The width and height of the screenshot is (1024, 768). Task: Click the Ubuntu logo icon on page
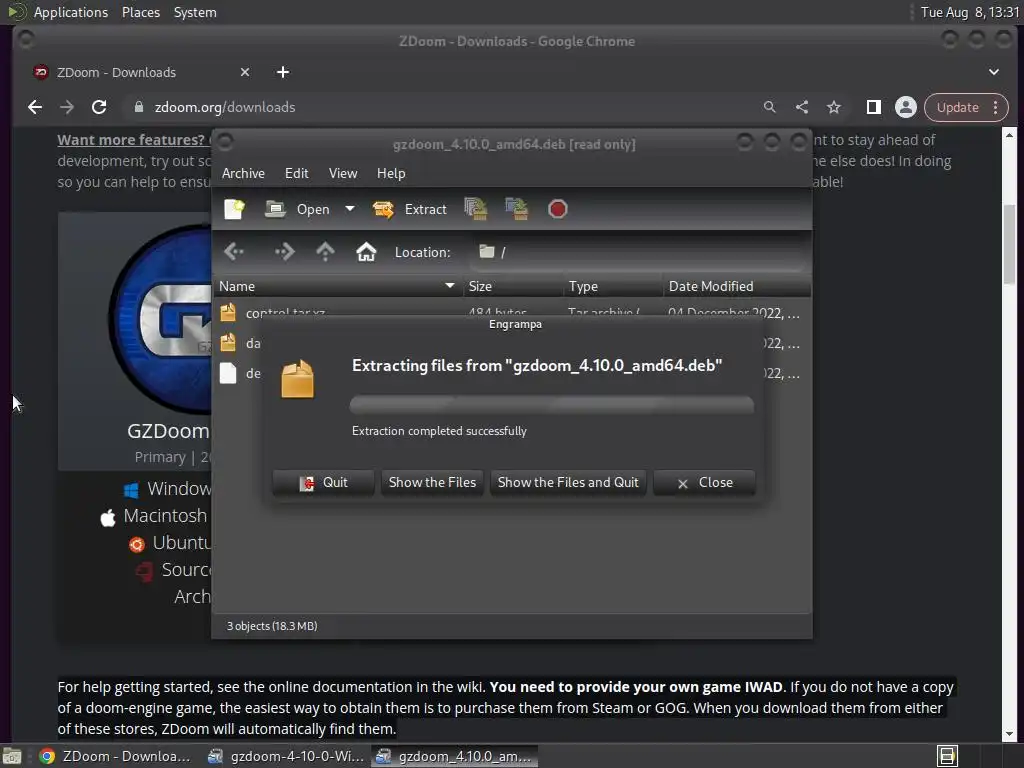[x=136, y=544]
